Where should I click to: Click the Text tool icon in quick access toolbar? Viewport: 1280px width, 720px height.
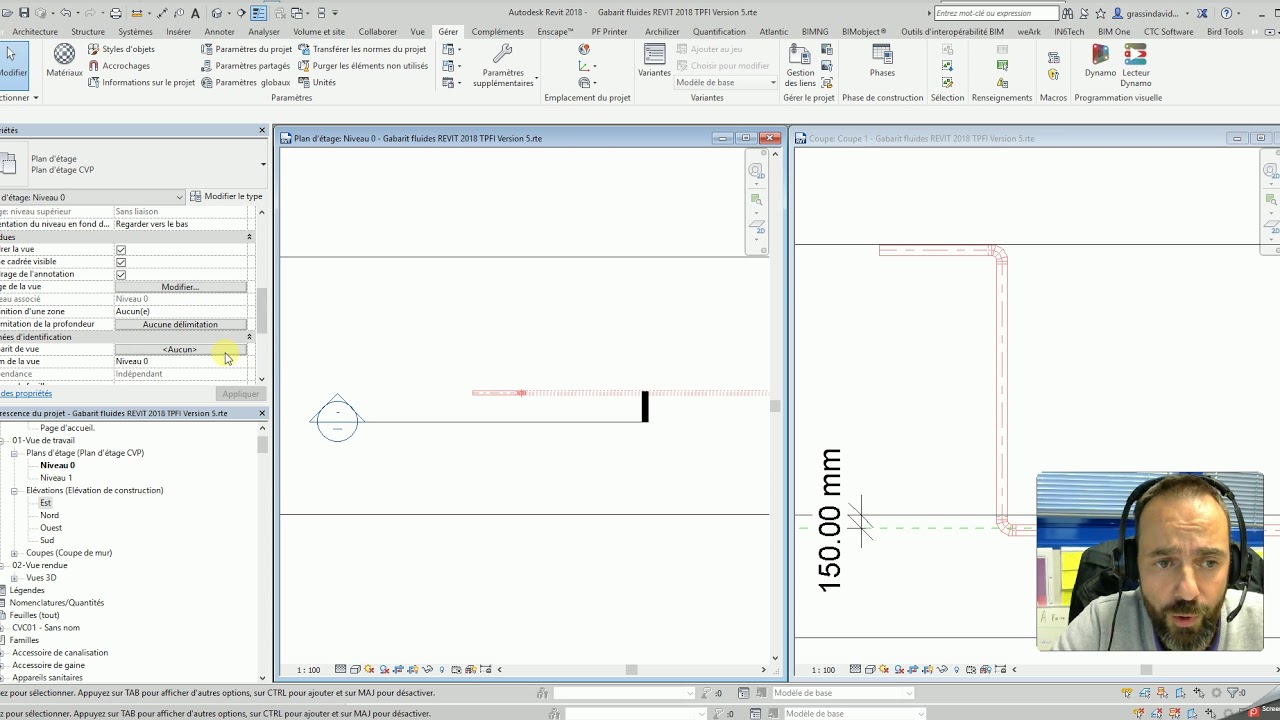(195, 13)
